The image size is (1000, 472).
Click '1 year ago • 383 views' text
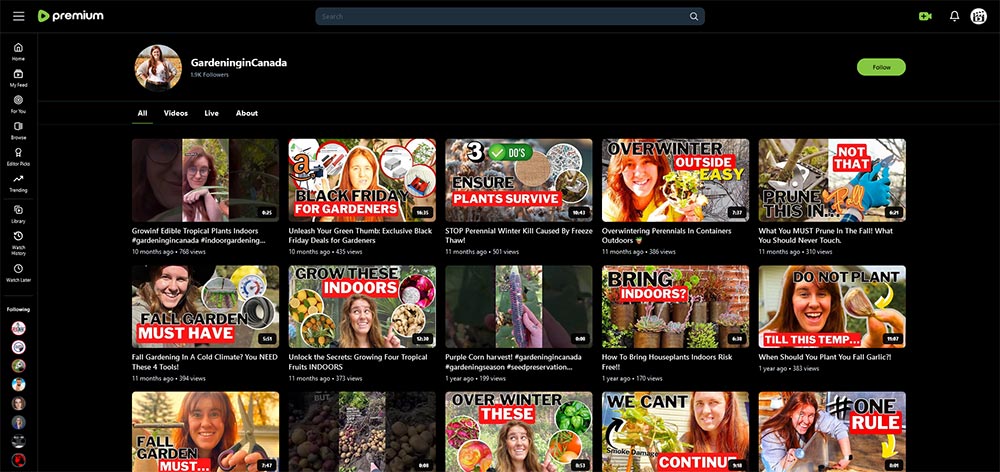point(789,369)
